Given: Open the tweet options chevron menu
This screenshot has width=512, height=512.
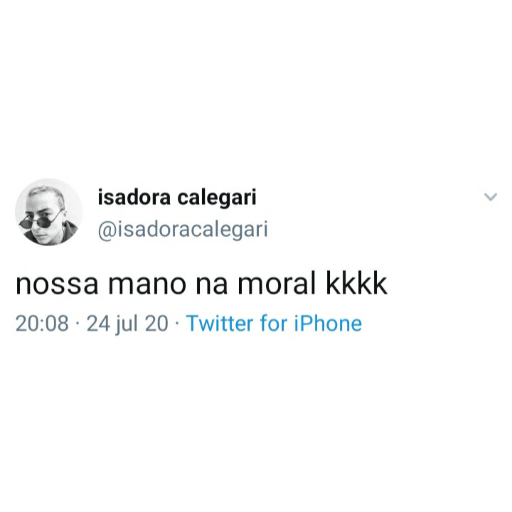Looking at the screenshot, I should coord(490,197).
